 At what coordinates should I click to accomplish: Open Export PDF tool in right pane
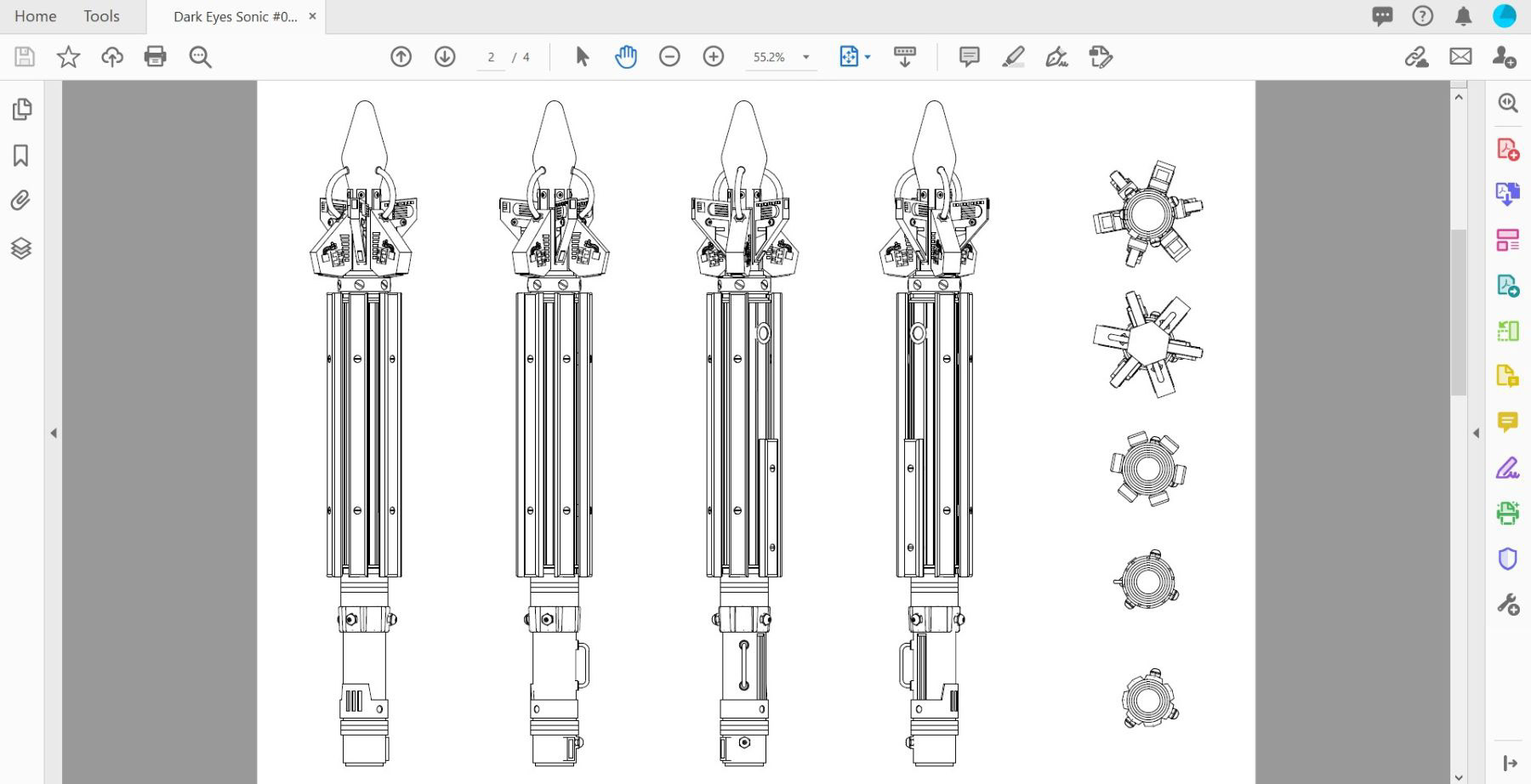(1508, 194)
